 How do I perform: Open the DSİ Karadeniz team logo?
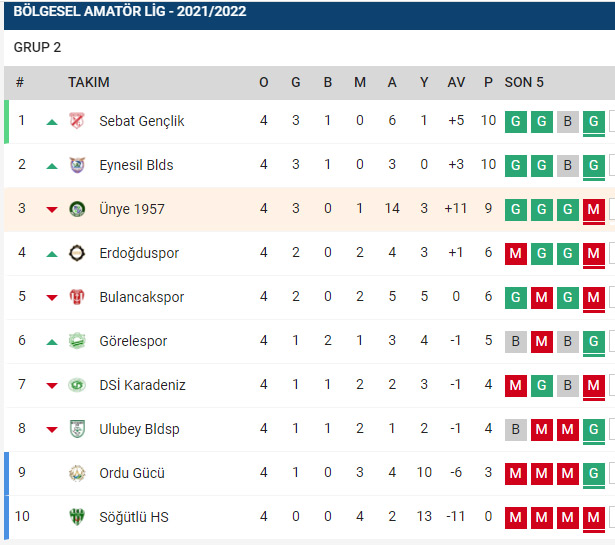click(77, 385)
